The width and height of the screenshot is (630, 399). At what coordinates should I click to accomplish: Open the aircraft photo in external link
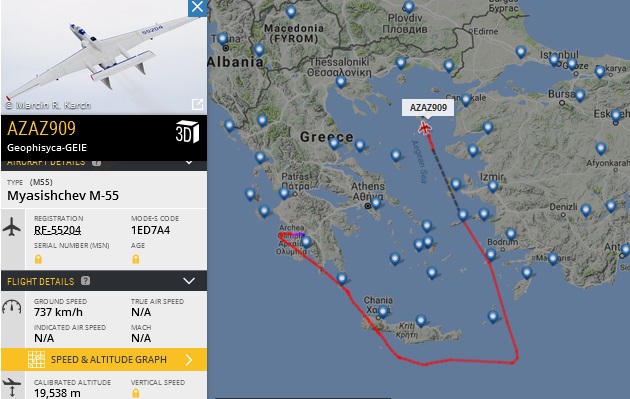(x=197, y=104)
